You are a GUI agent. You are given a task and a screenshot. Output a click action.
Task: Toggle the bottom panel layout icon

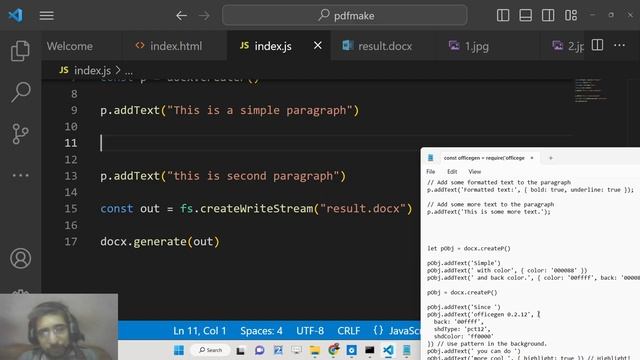click(x=525, y=16)
